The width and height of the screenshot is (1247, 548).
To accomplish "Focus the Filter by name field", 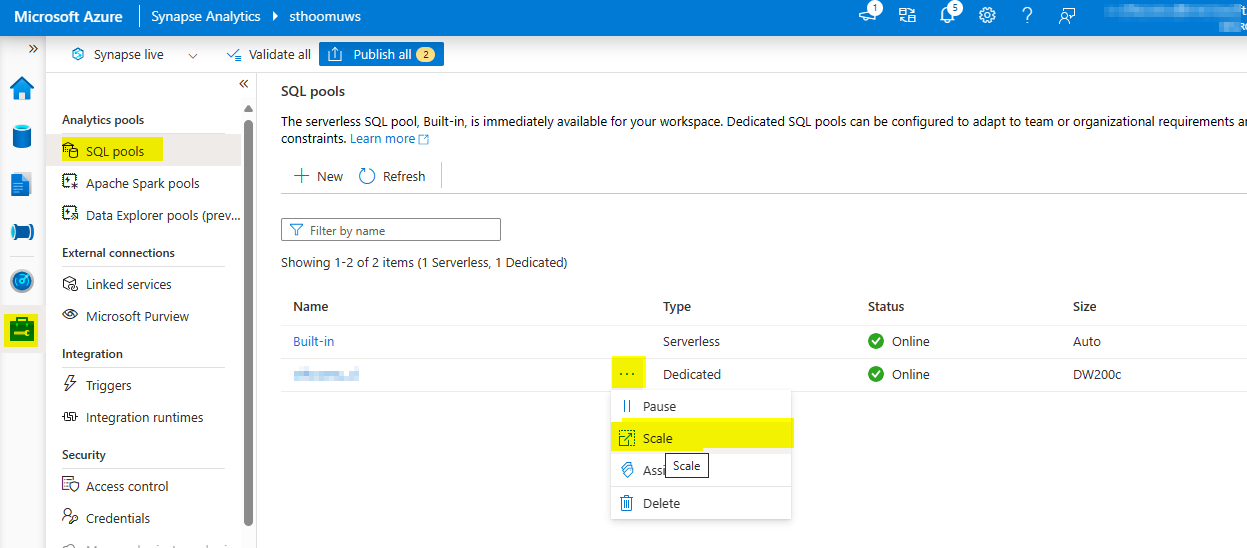I will point(391,230).
